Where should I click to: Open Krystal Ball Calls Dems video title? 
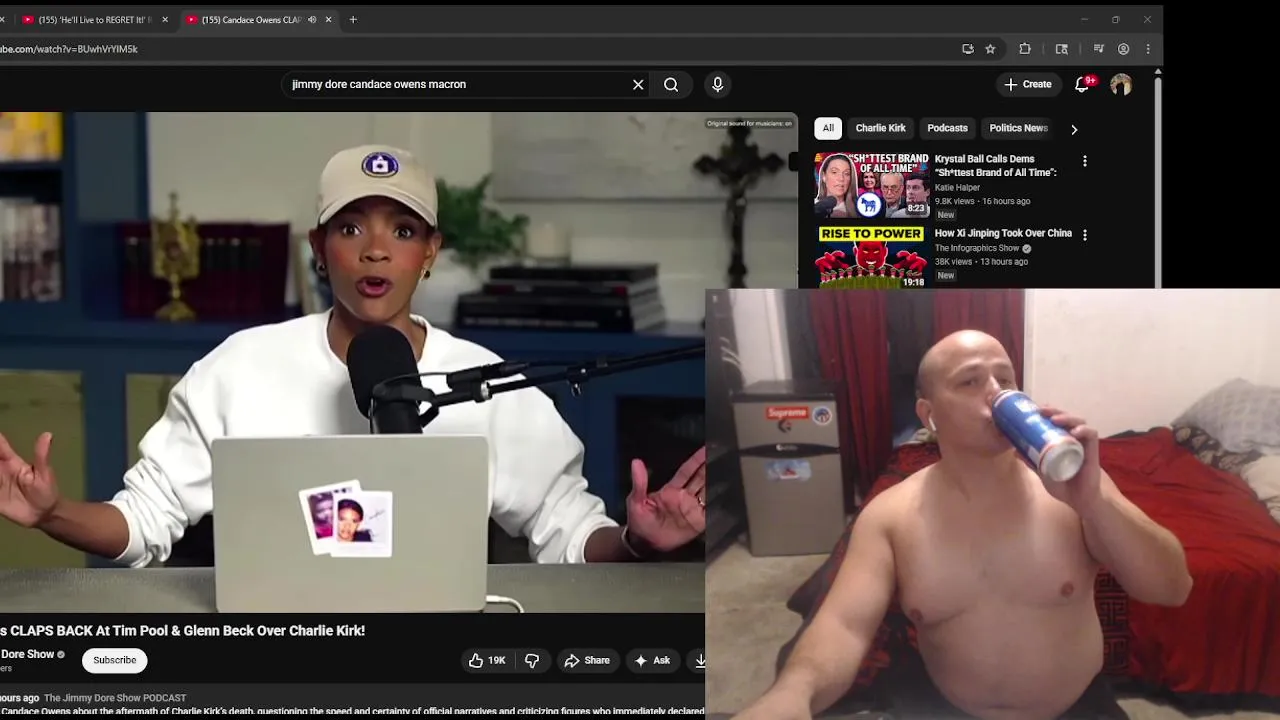click(995, 166)
